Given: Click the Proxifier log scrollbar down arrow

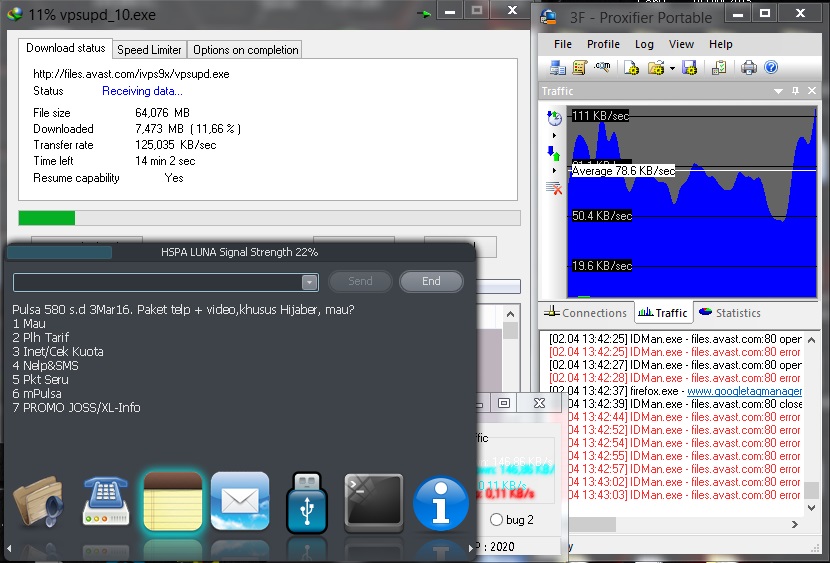Looking at the screenshot, I should [811, 507].
